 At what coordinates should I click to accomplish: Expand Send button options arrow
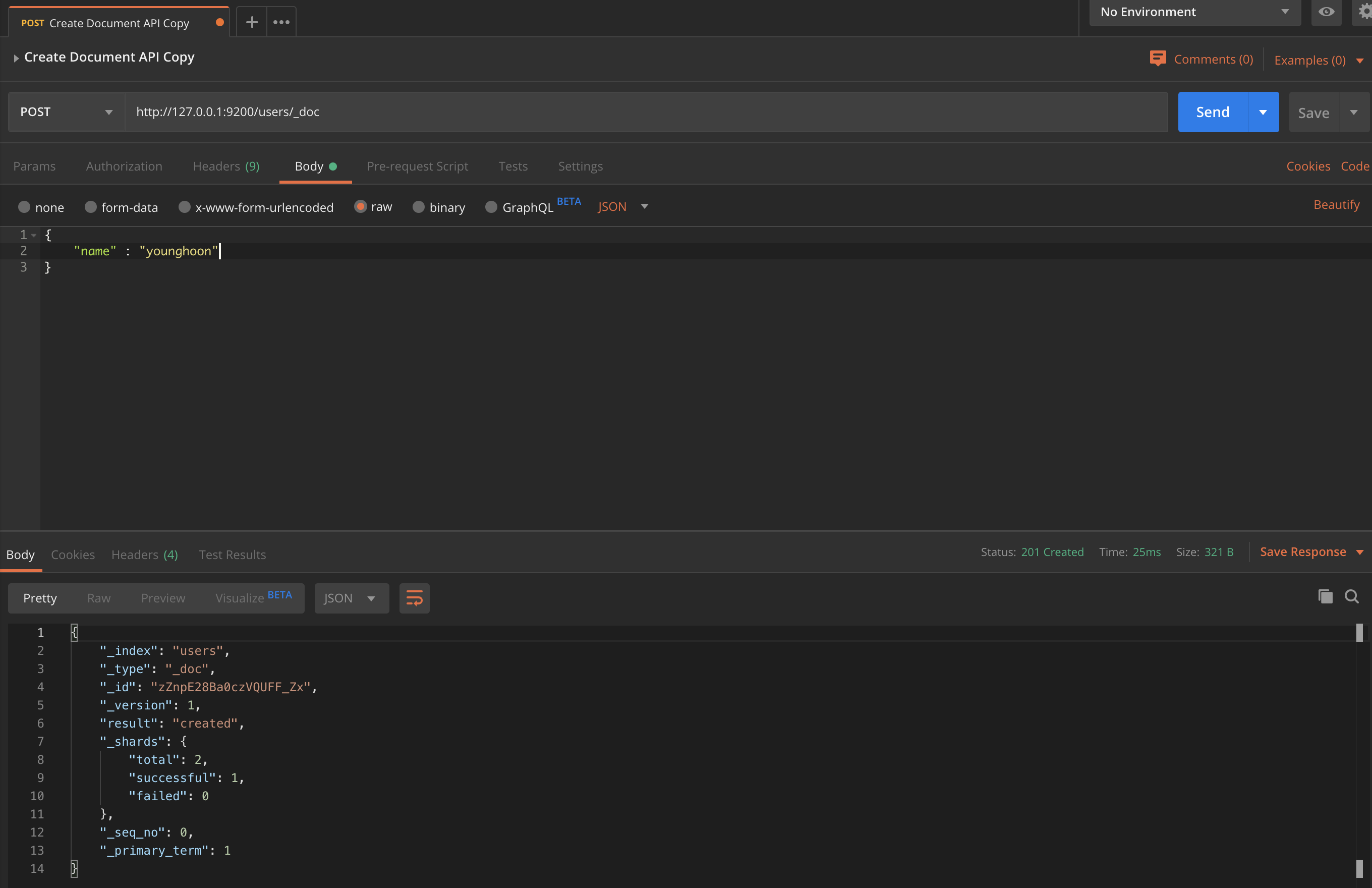tap(1263, 112)
